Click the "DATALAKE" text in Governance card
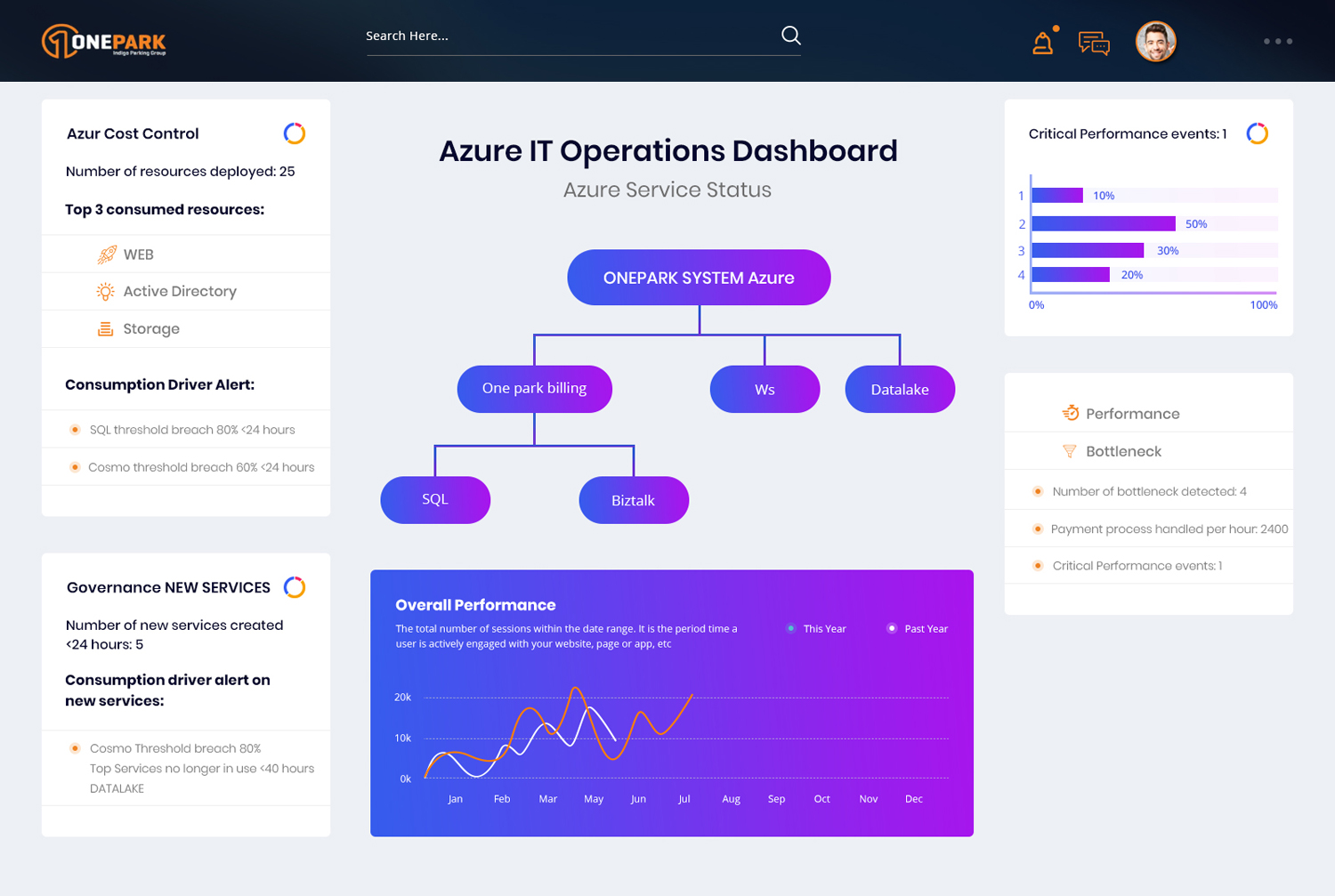Viewport: 1335px width, 896px height. tap(117, 788)
